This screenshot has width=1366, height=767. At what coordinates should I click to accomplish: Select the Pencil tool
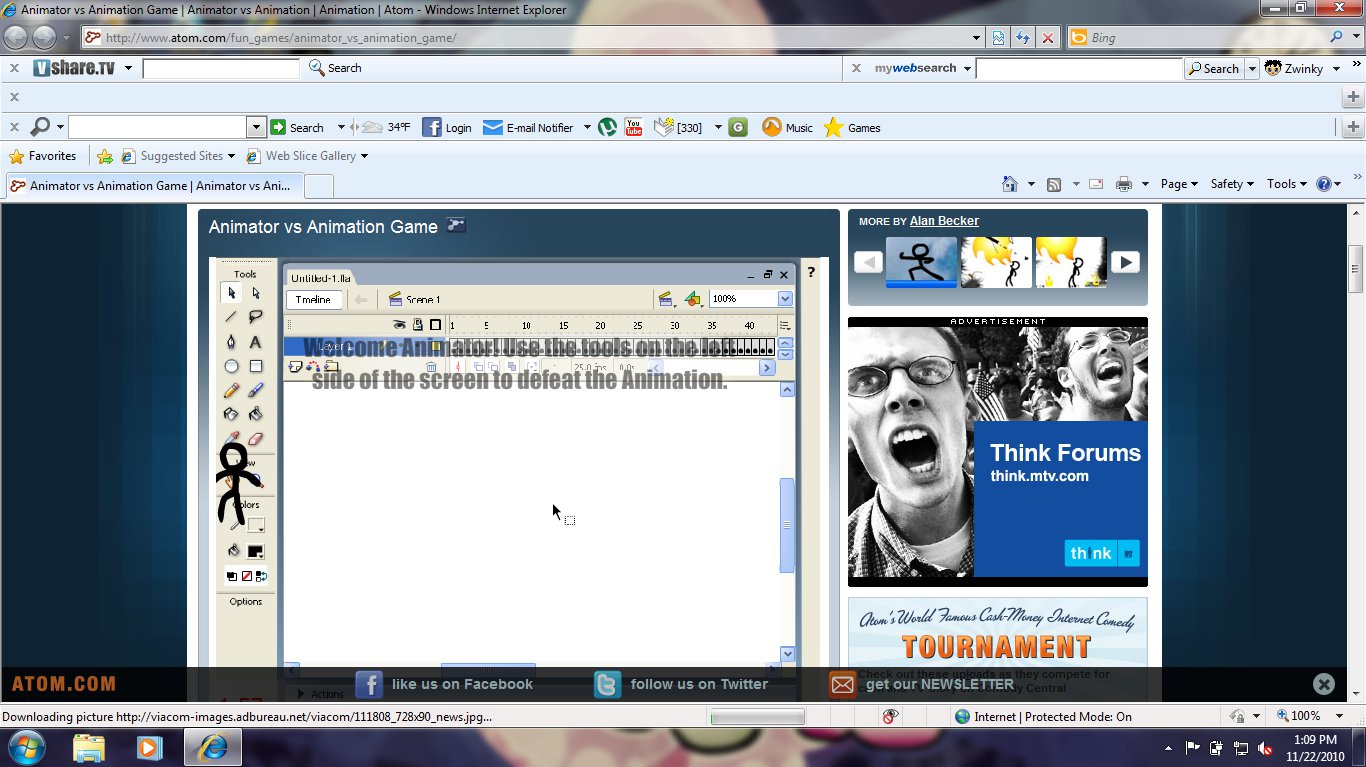(x=232, y=390)
